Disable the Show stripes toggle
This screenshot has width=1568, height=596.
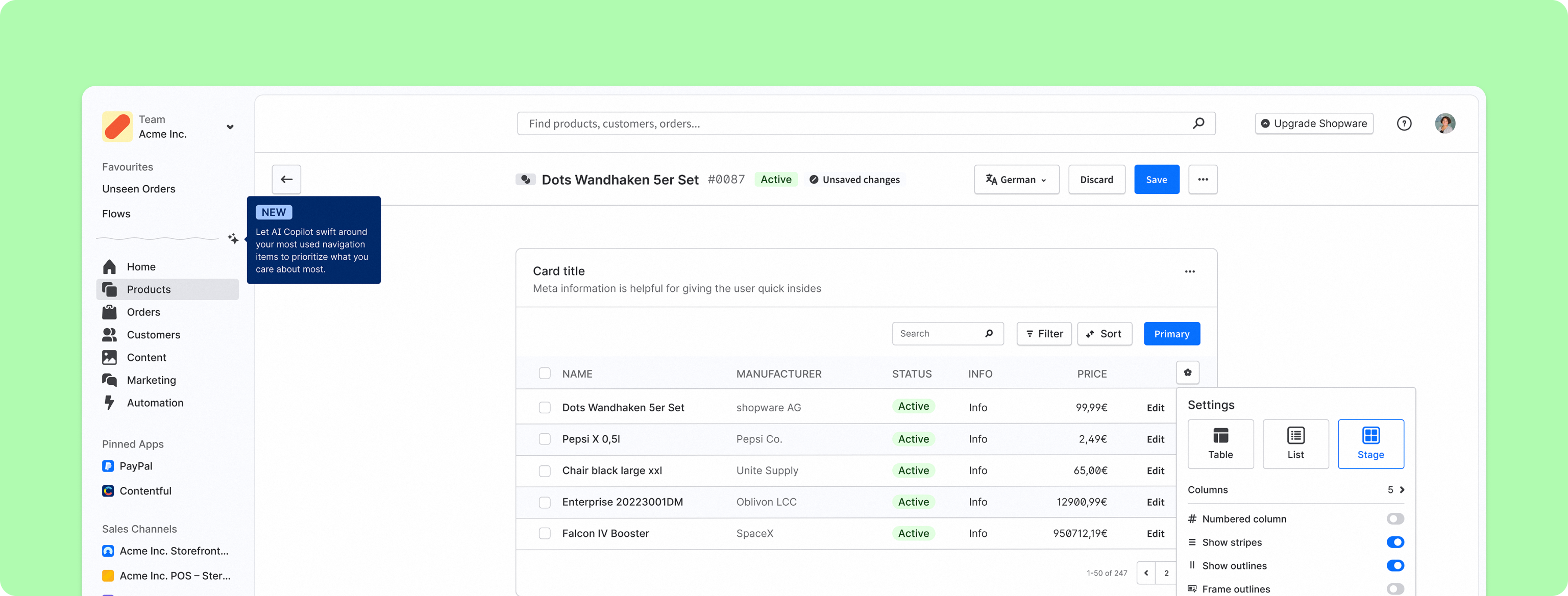tap(1394, 542)
